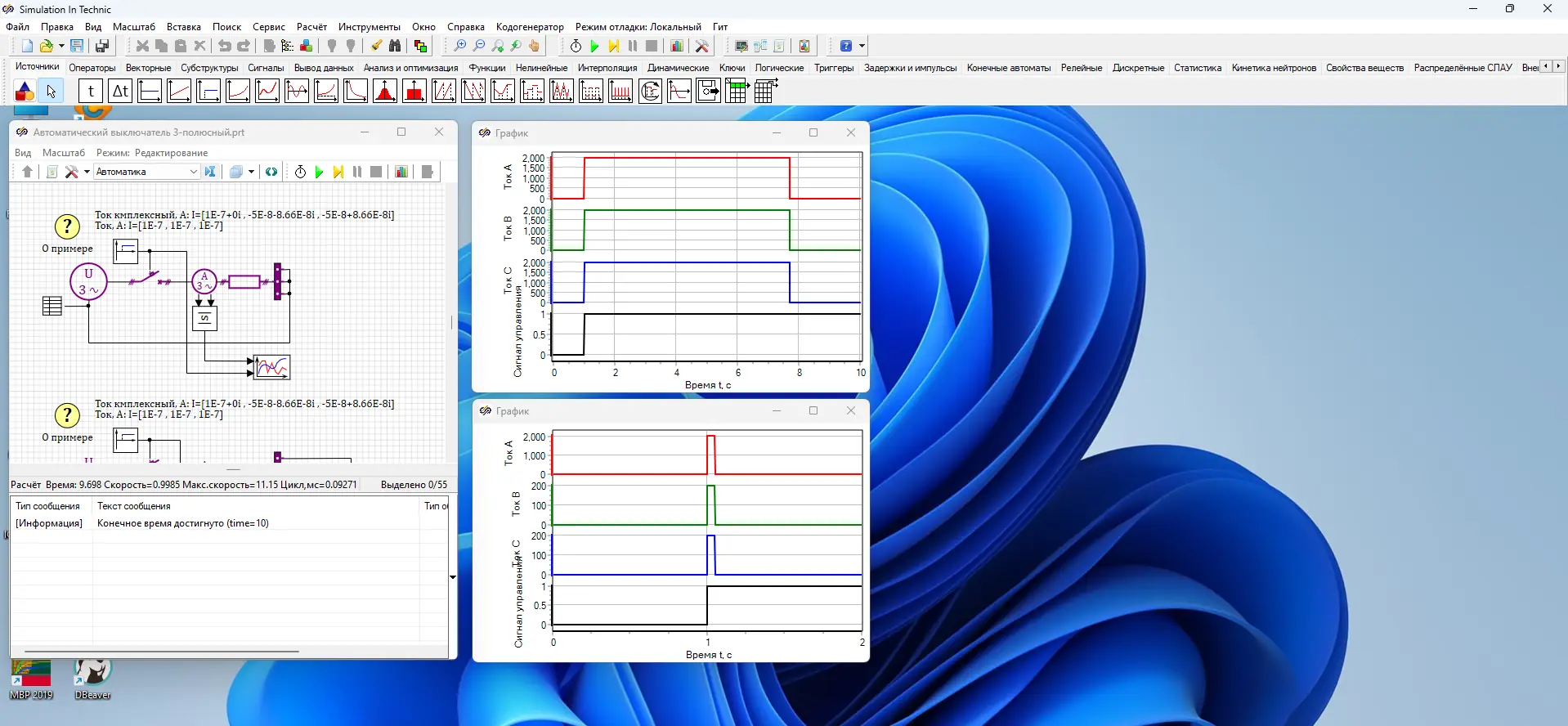Switch to the Динамические blocks tab
This screenshot has width=1568, height=726.
678,68
